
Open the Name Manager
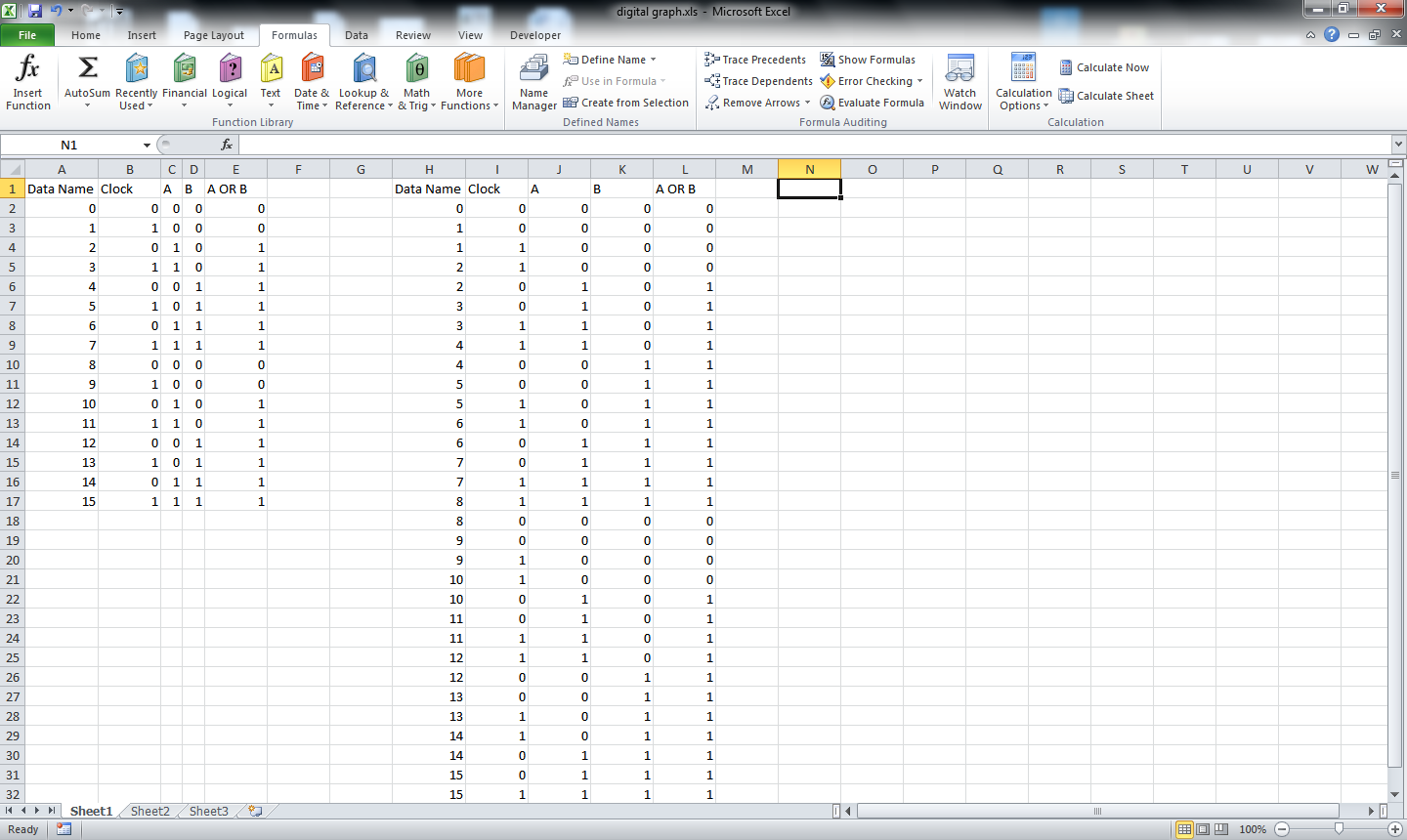click(533, 81)
